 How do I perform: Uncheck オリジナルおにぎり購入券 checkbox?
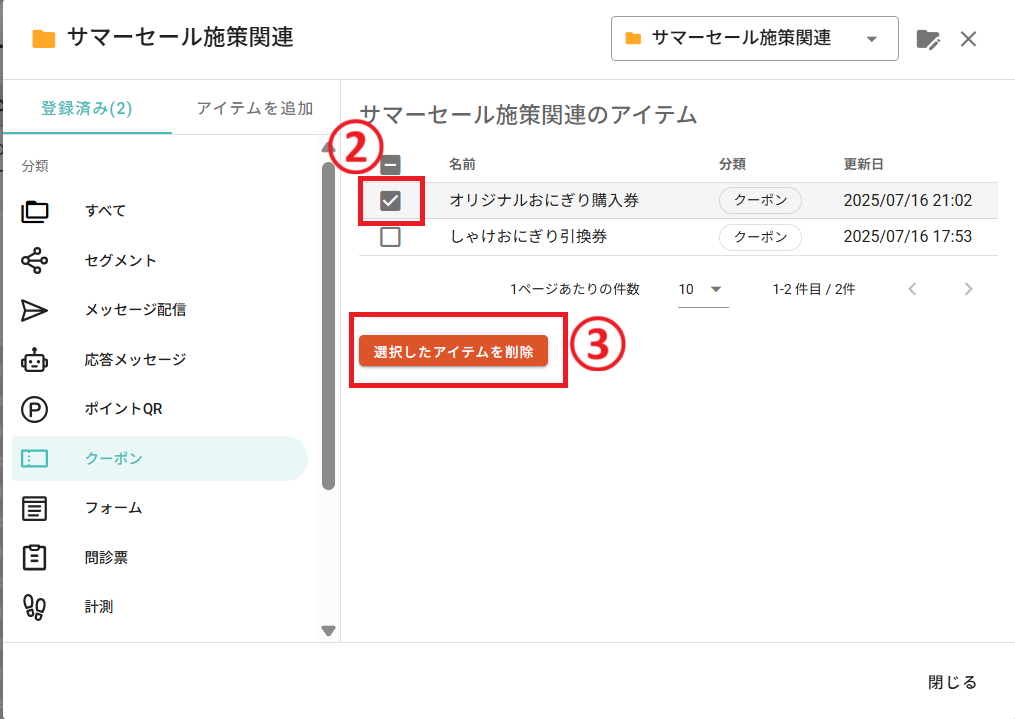tap(390, 201)
